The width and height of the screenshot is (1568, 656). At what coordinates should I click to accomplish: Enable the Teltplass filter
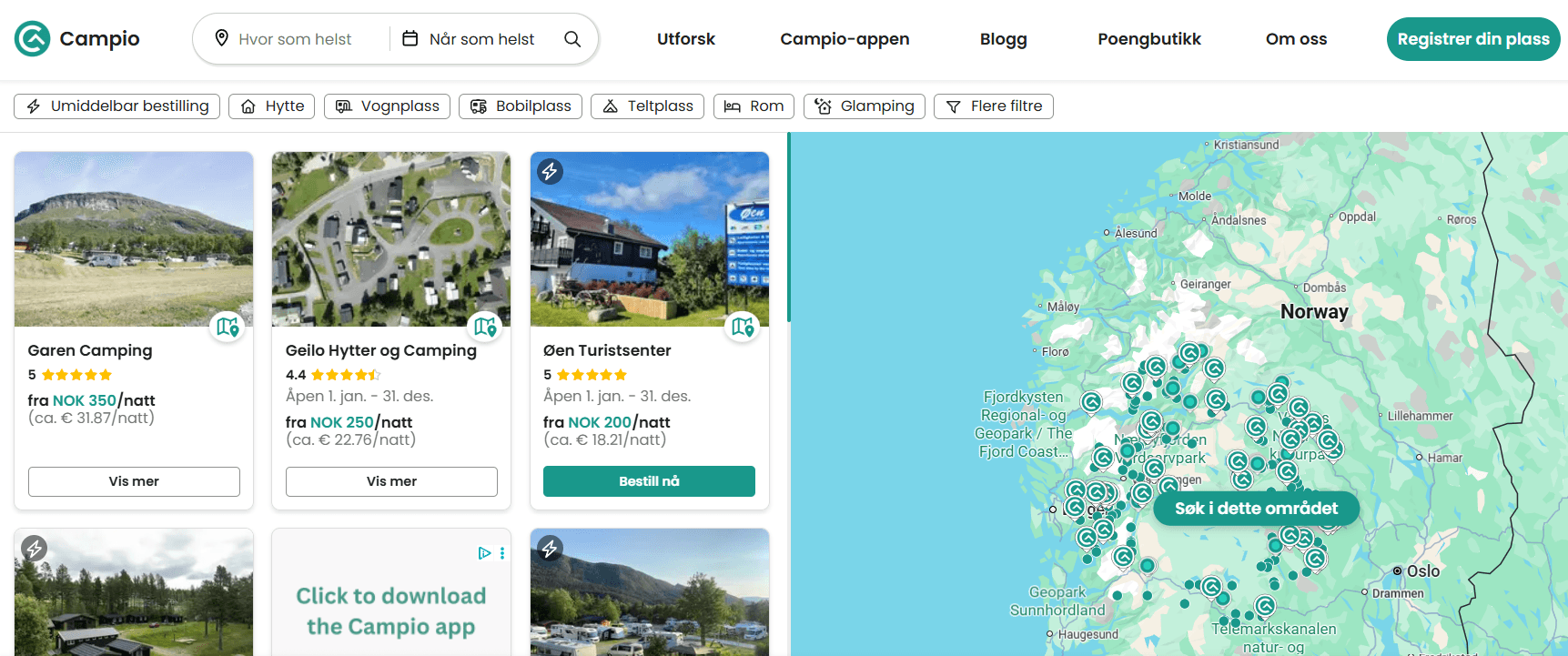tap(648, 106)
